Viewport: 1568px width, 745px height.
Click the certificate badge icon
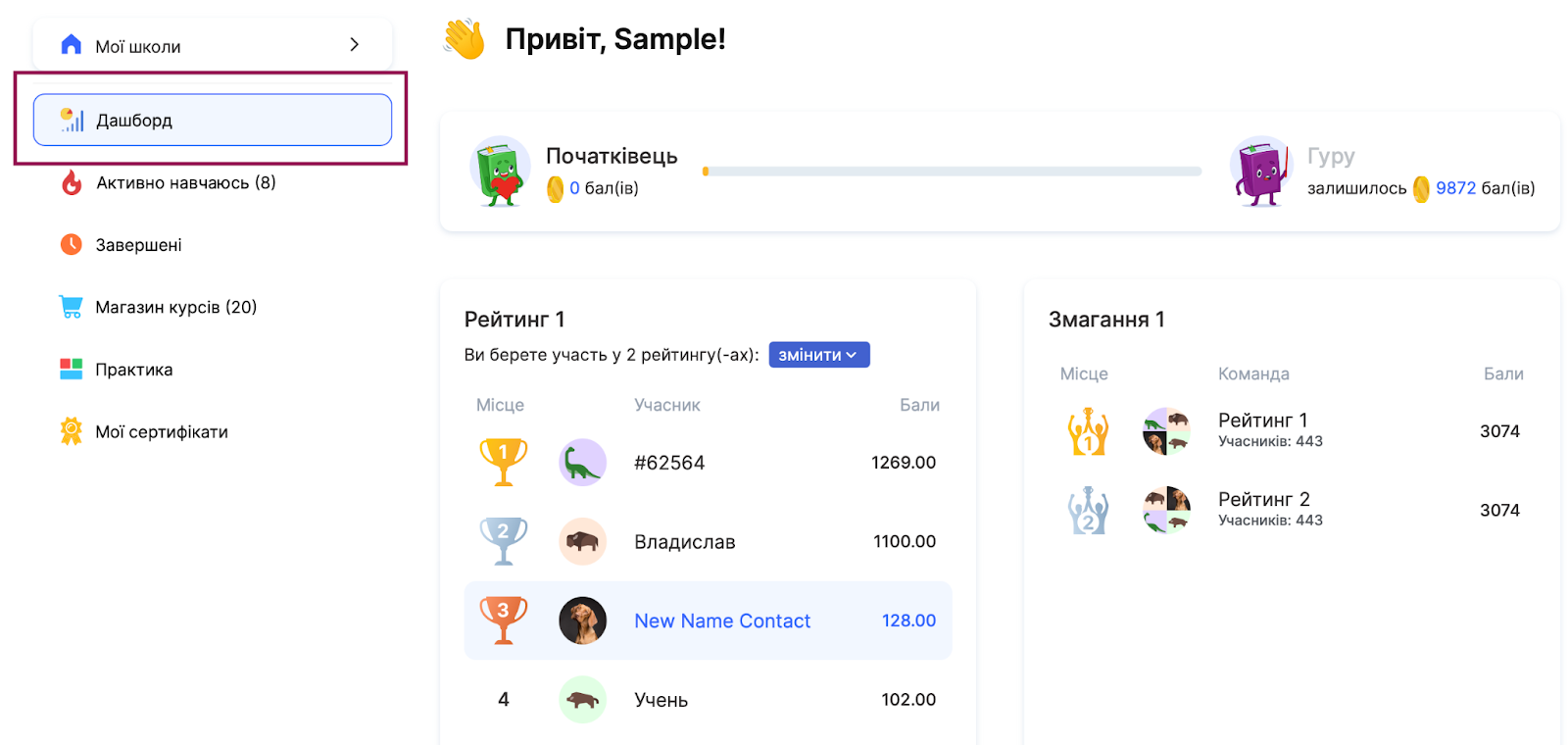pyautogui.click(x=72, y=431)
